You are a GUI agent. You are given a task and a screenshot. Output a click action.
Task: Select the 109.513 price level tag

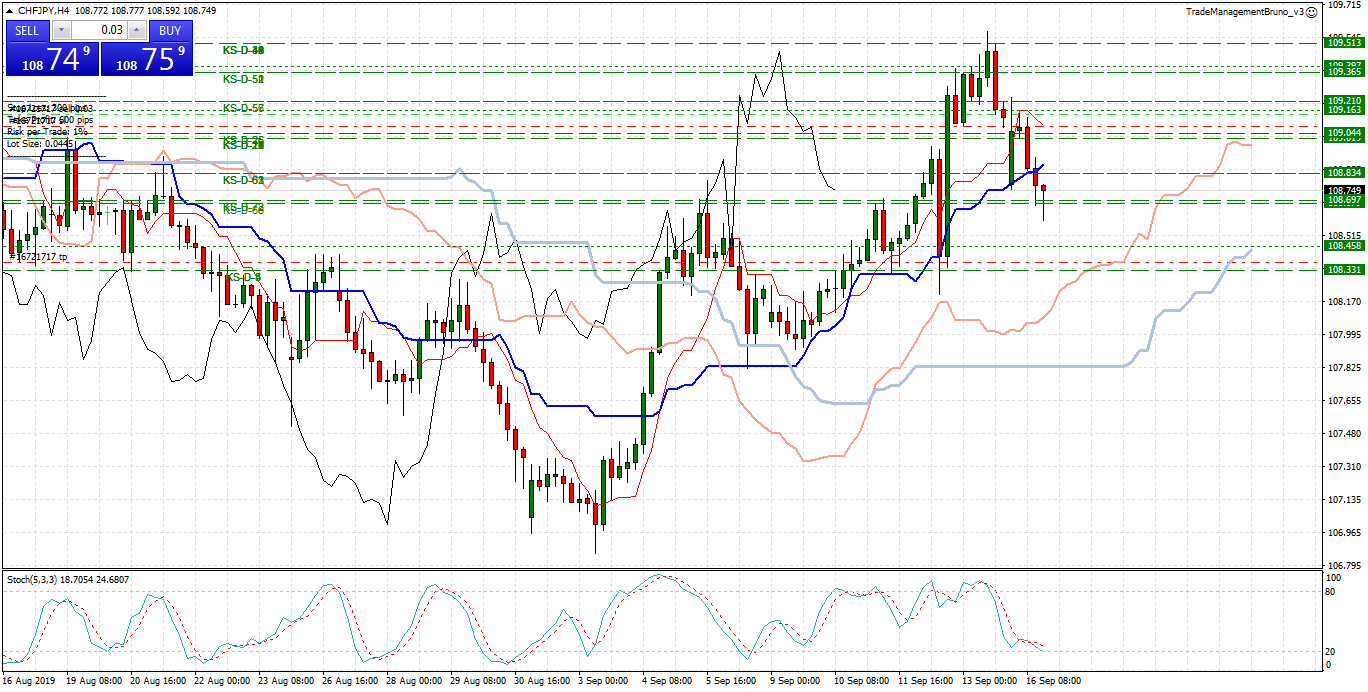[1343, 43]
